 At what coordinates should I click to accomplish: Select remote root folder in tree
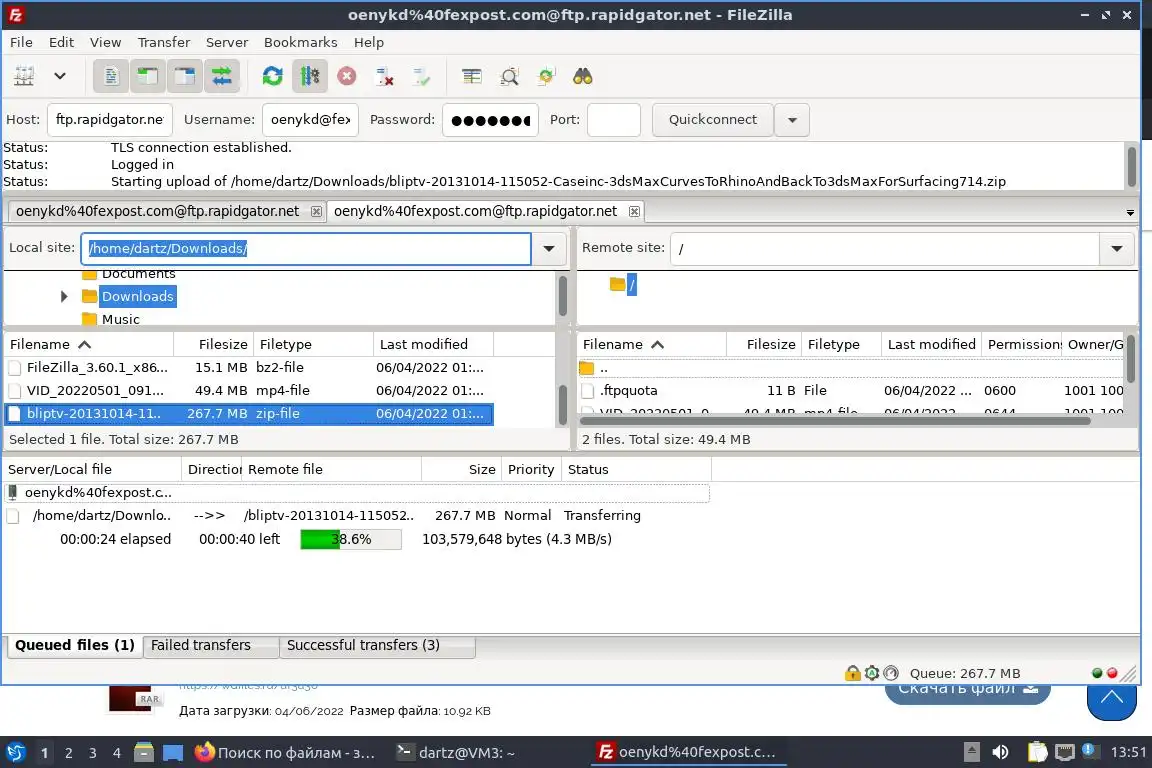pyautogui.click(x=631, y=284)
